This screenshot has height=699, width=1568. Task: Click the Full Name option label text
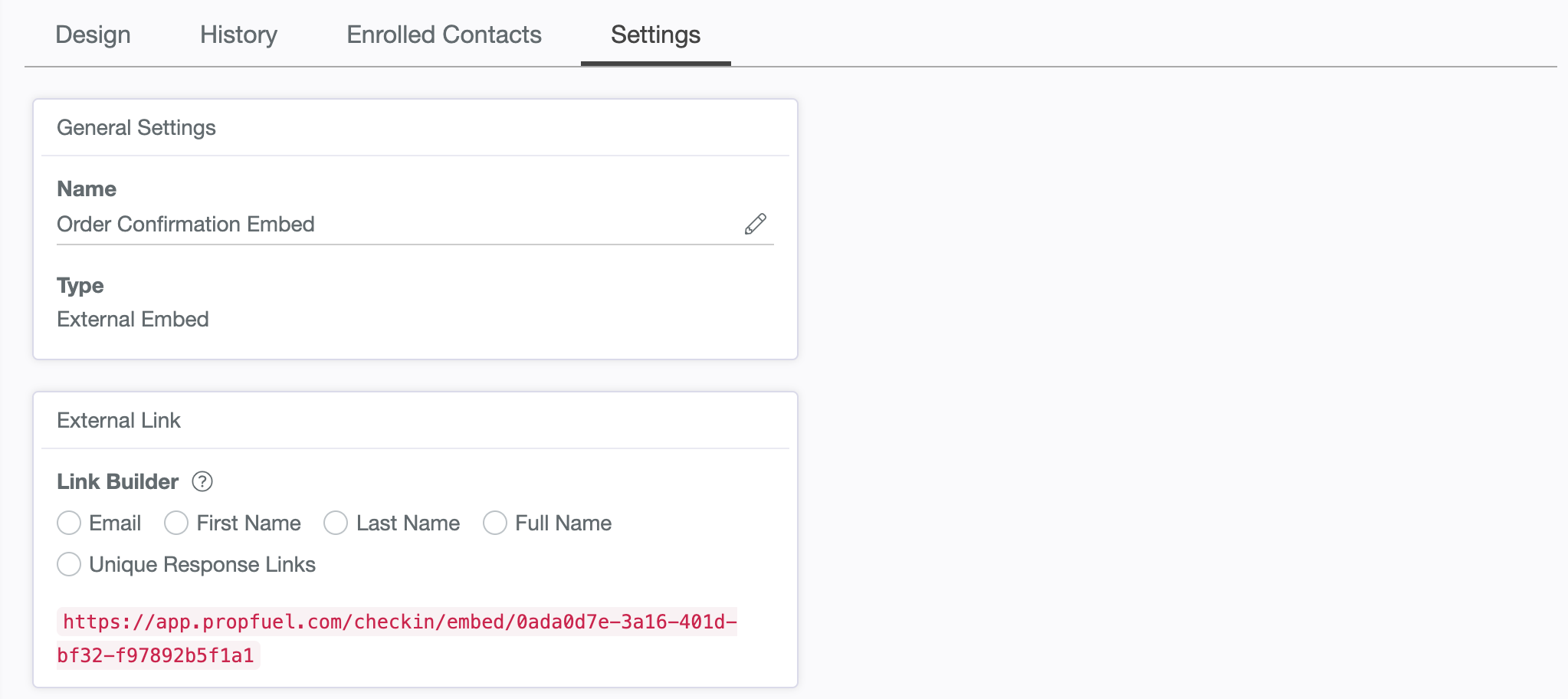tap(563, 523)
